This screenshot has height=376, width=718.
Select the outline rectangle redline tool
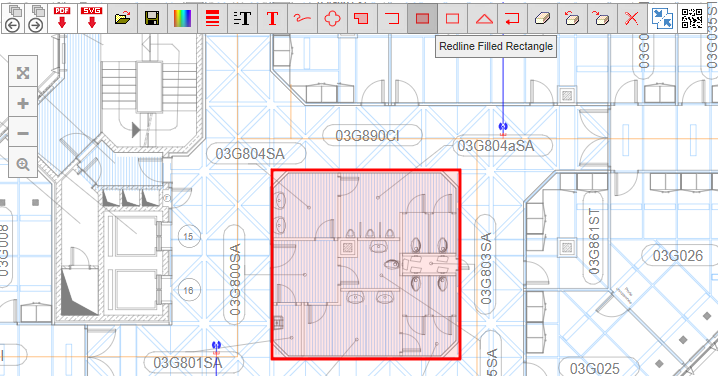[452, 18]
